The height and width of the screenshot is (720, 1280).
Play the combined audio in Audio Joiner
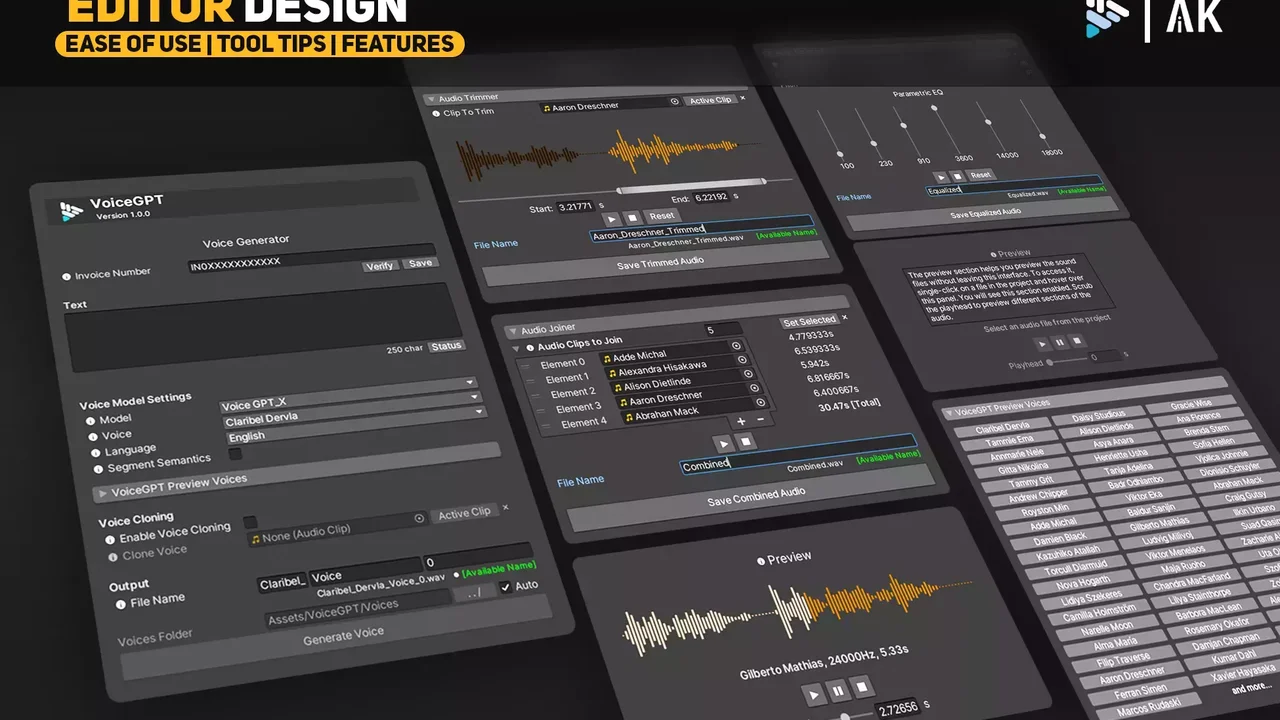click(x=723, y=442)
